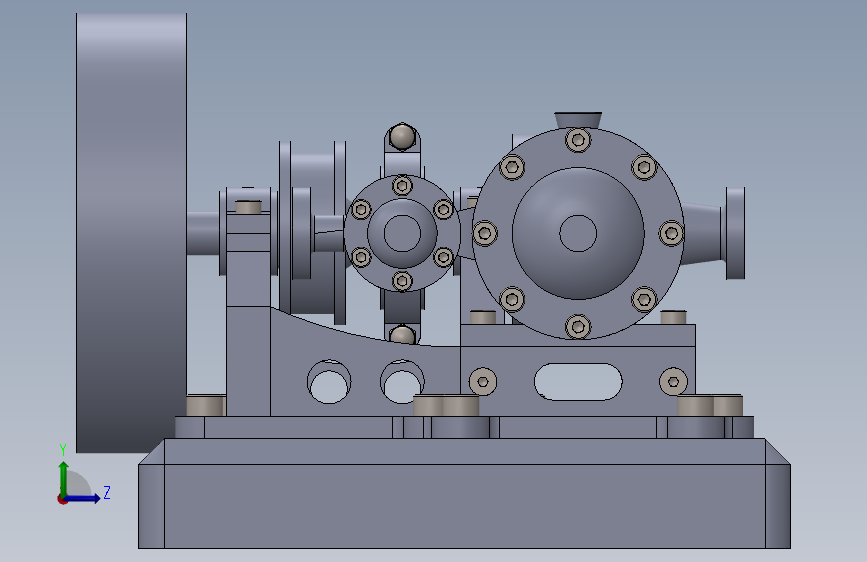Select the flywheel shaft stub

[x=203, y=233]
